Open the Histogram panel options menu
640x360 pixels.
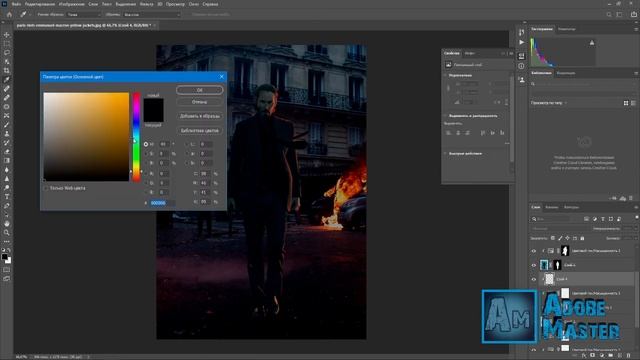(x=636, y=29)
